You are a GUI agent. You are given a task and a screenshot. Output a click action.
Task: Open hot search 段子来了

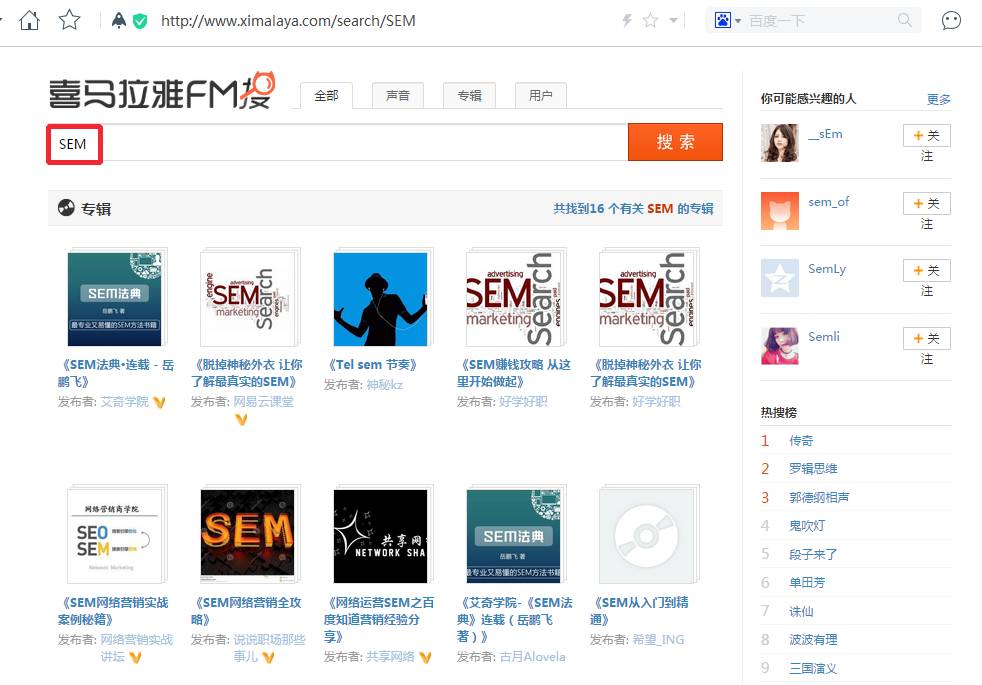813,555
